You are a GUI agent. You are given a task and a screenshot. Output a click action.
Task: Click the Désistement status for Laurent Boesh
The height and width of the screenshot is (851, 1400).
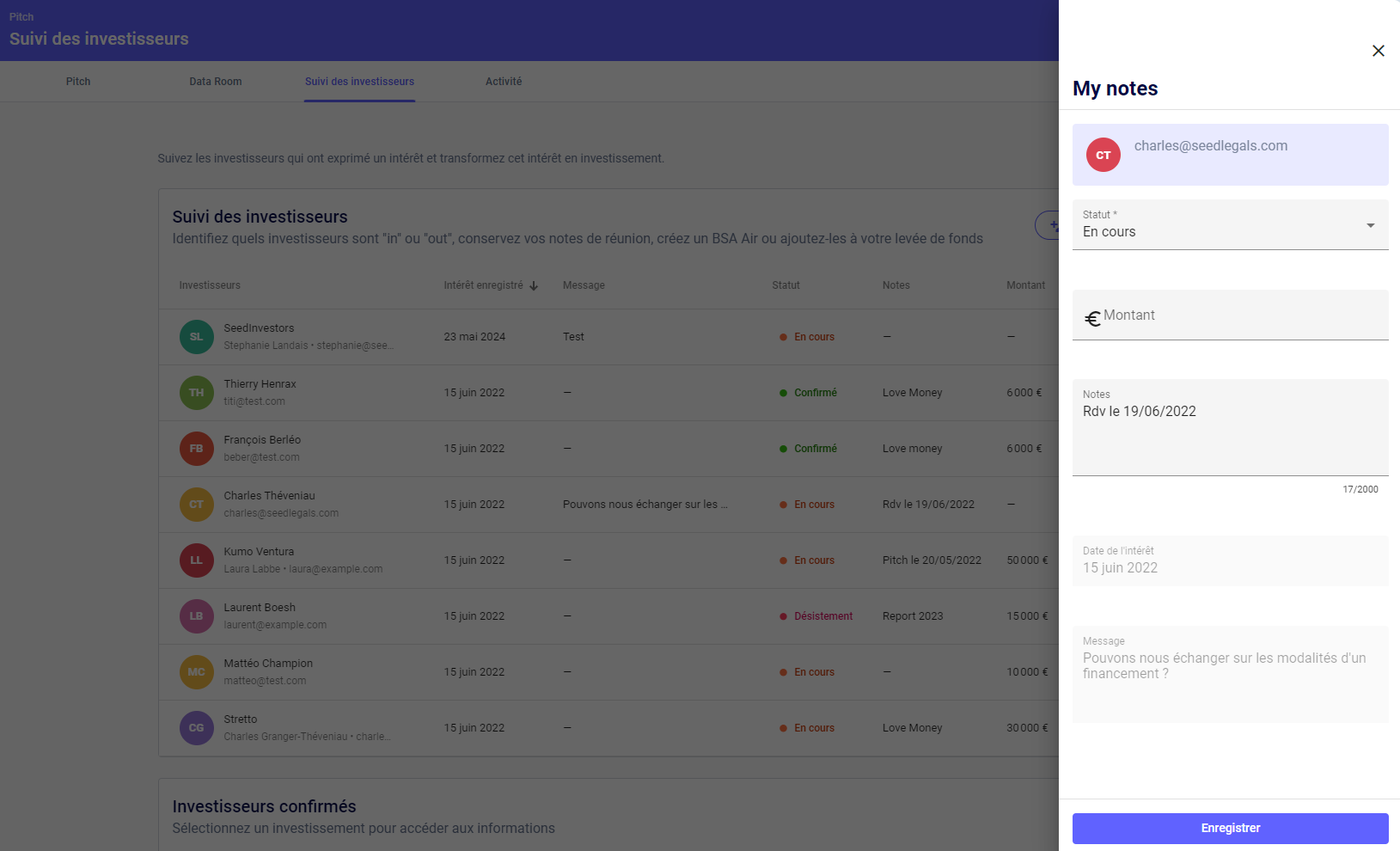click(822, 616)
